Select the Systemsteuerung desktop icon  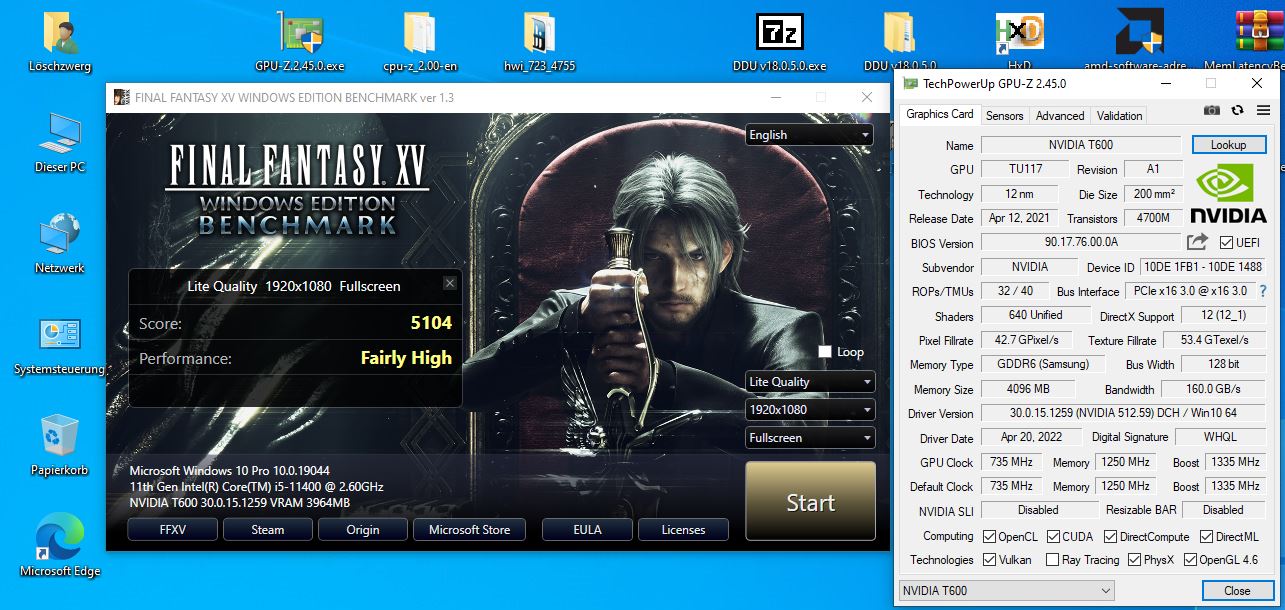point(60,345)
